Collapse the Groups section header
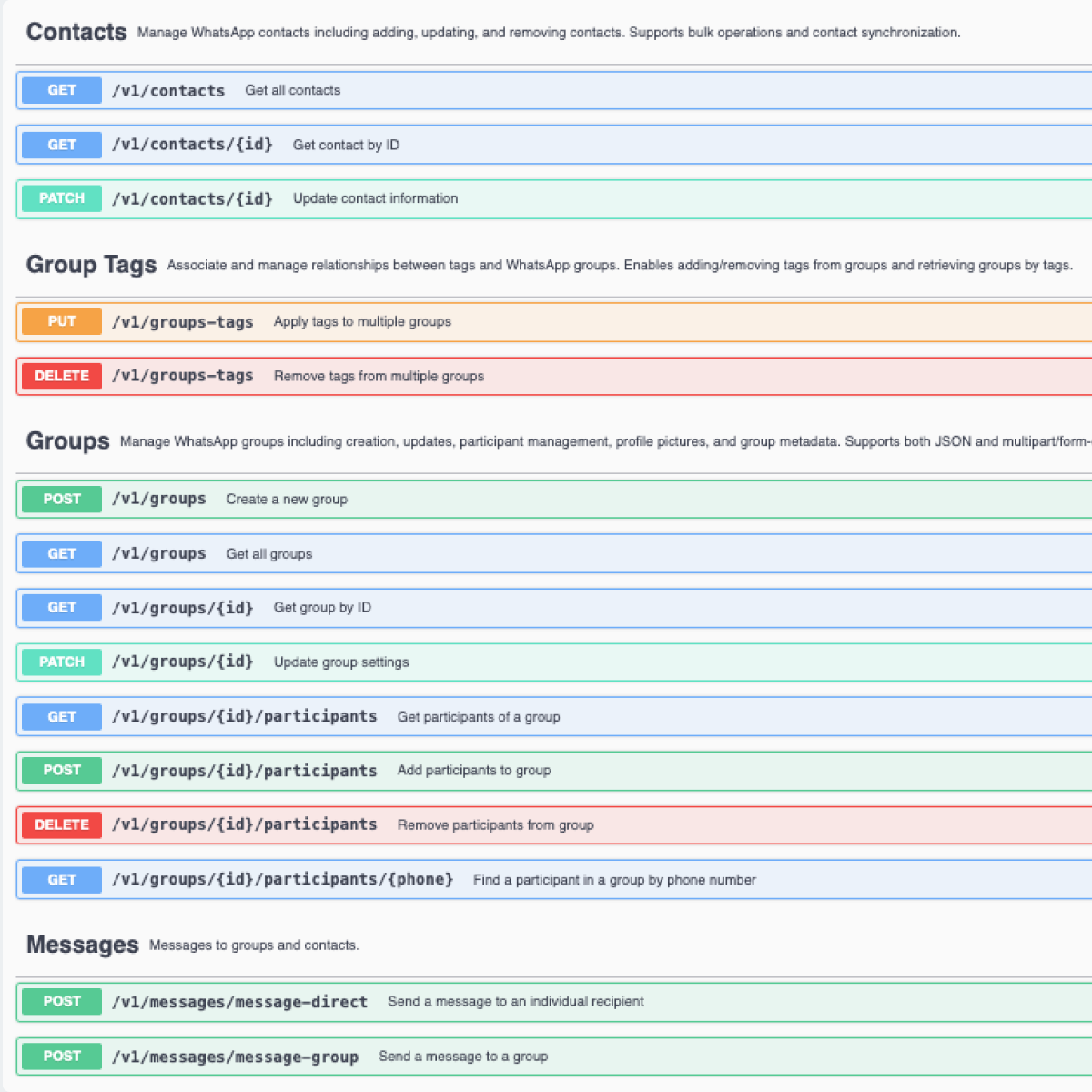 tap(68, 441)
